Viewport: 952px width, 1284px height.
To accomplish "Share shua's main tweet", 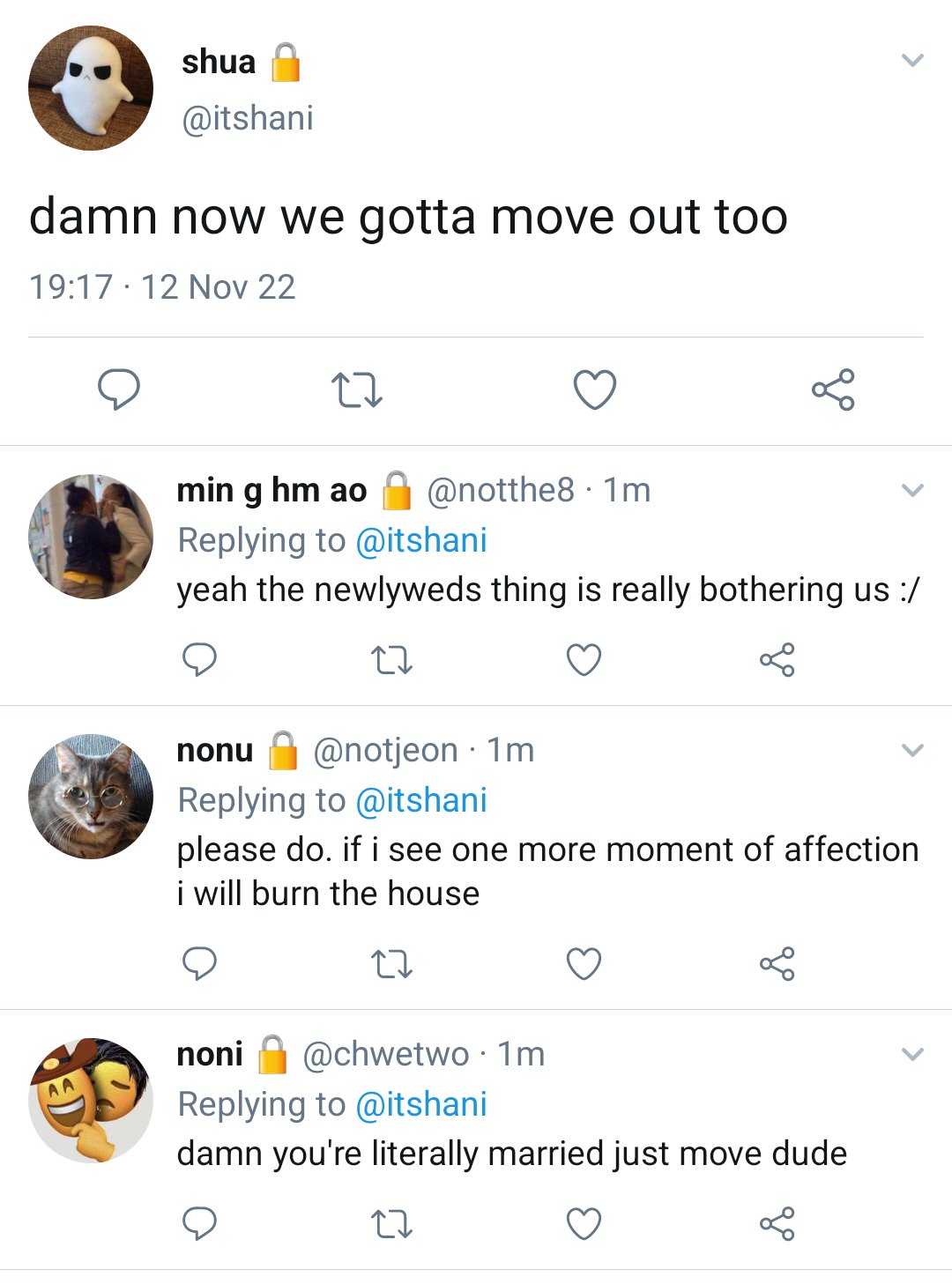I will click(833, 390).
